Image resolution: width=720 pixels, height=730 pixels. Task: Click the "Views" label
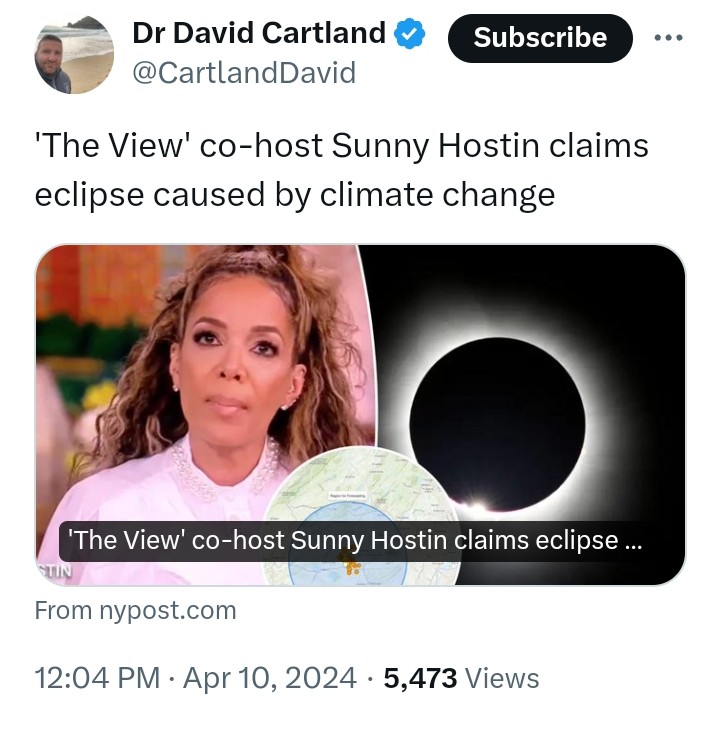click(x=503, y=678)
